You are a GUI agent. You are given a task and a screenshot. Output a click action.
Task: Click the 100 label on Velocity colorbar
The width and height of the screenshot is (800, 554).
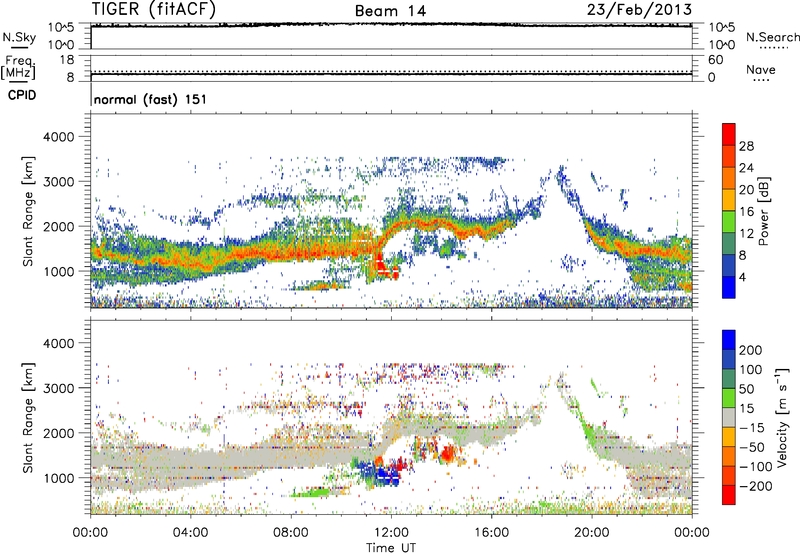751,369
